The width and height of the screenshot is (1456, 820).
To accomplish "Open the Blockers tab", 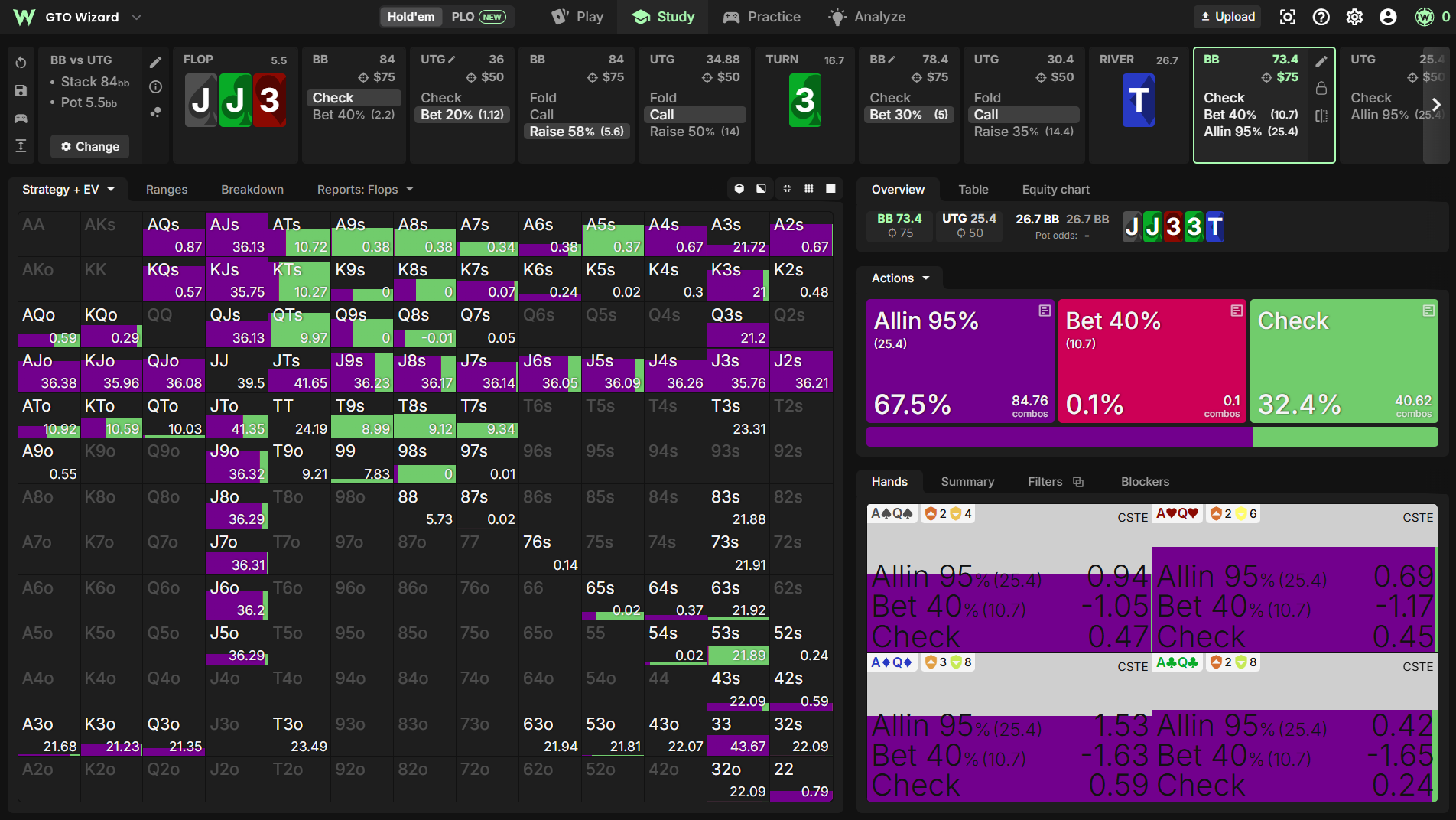I will click(1145, 482).
